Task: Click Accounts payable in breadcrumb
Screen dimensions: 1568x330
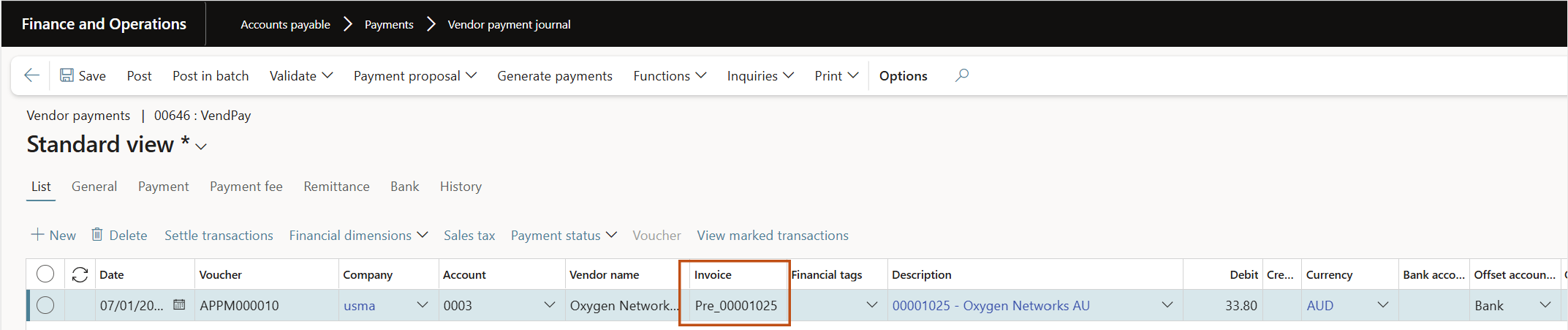Action: pyautogui.click(x=285, y=24)
